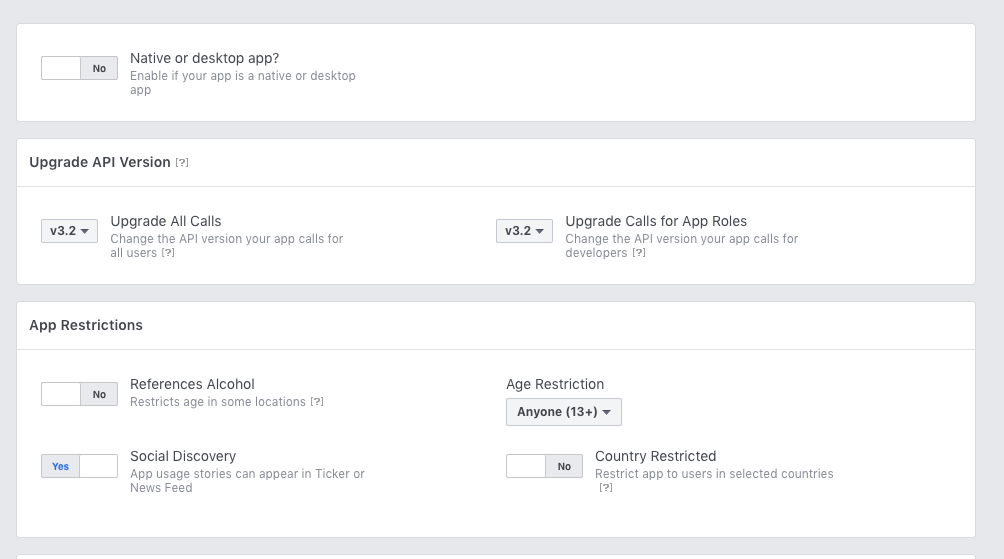Open the Upgrade All Calls version dropdown

click(70, 231)
